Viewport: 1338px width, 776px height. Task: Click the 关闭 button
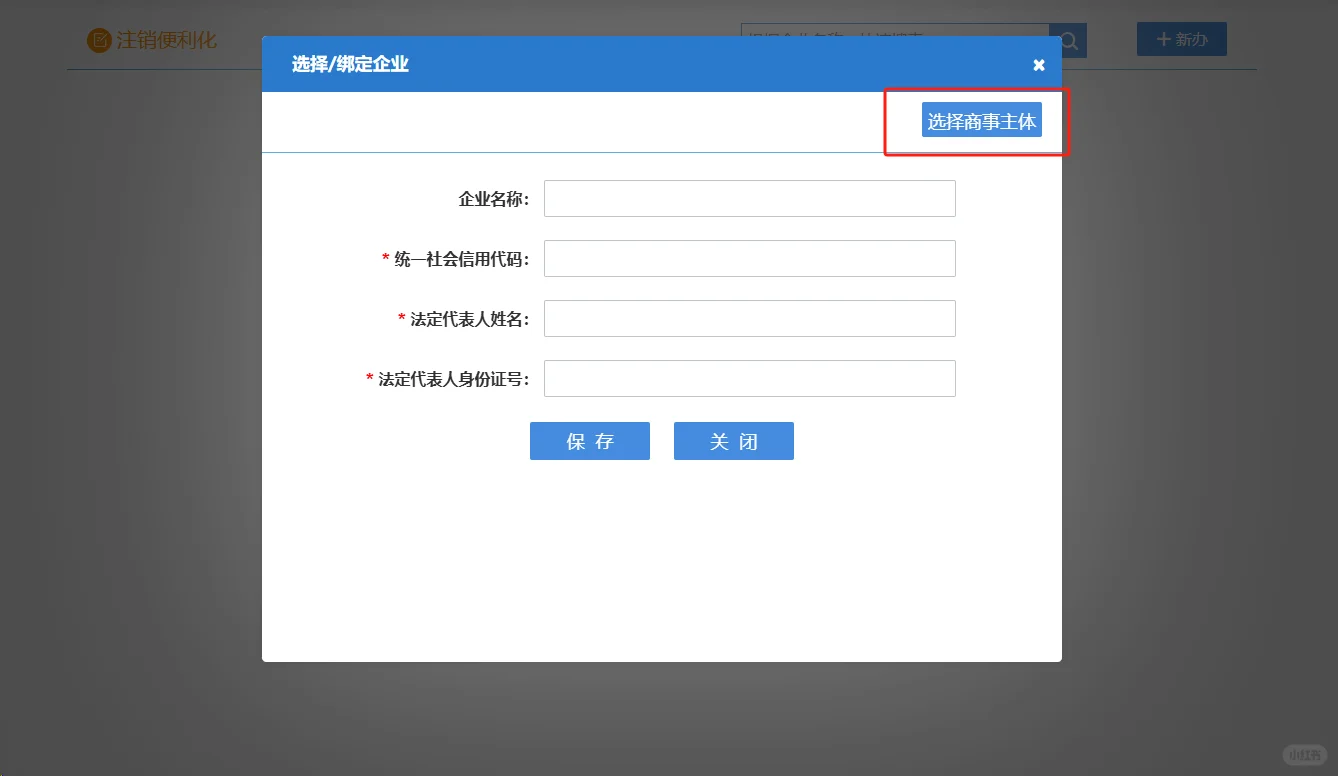coord(733,440)
